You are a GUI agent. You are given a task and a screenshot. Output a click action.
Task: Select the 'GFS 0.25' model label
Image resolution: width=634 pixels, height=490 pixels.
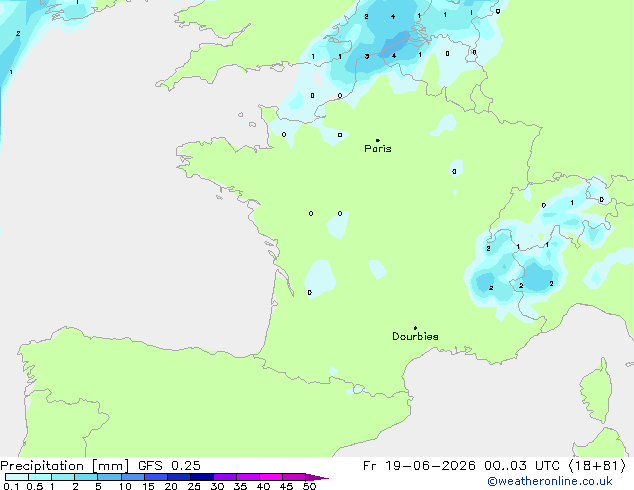click(169, 466)
